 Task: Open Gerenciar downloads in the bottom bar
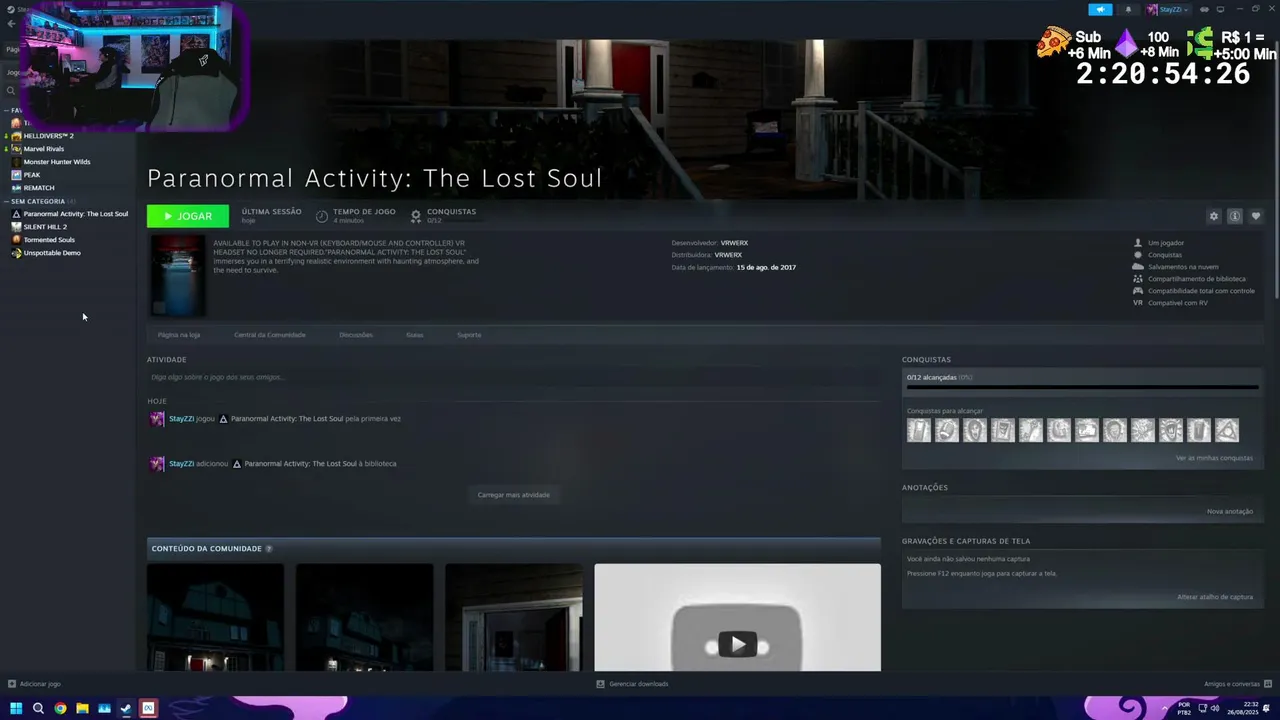632,684
